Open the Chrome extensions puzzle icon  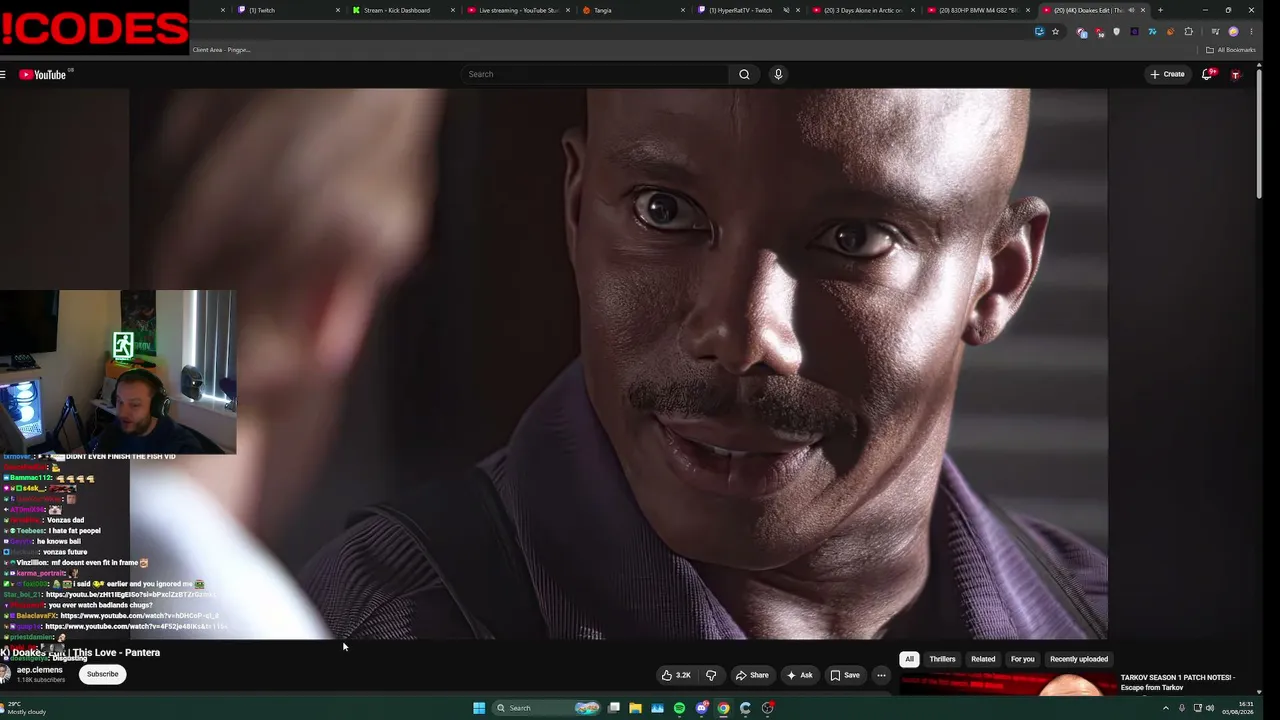pyautogui.click(x=1189, y=32)
